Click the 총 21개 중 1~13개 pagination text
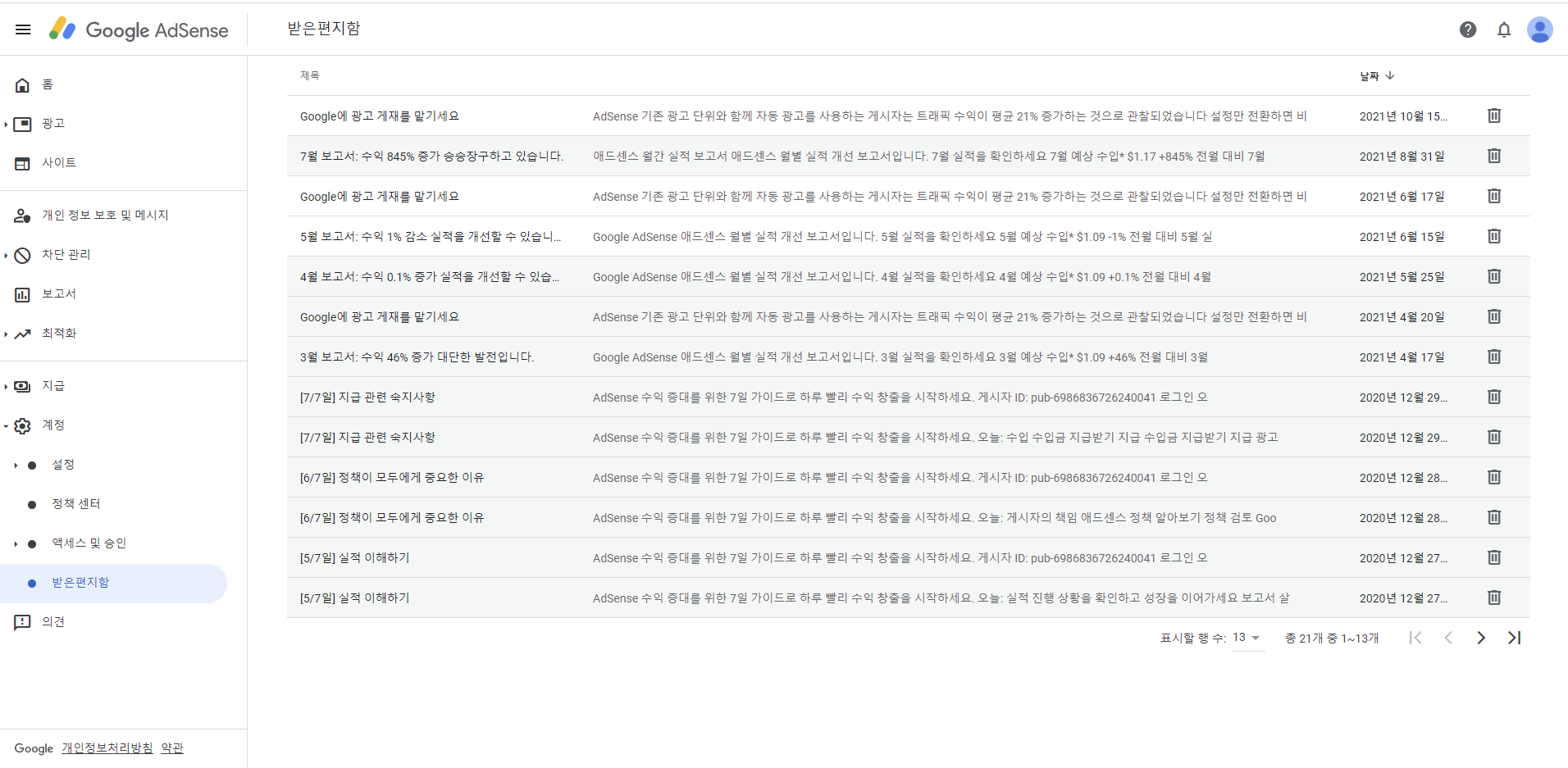 tap(1332, 638)
